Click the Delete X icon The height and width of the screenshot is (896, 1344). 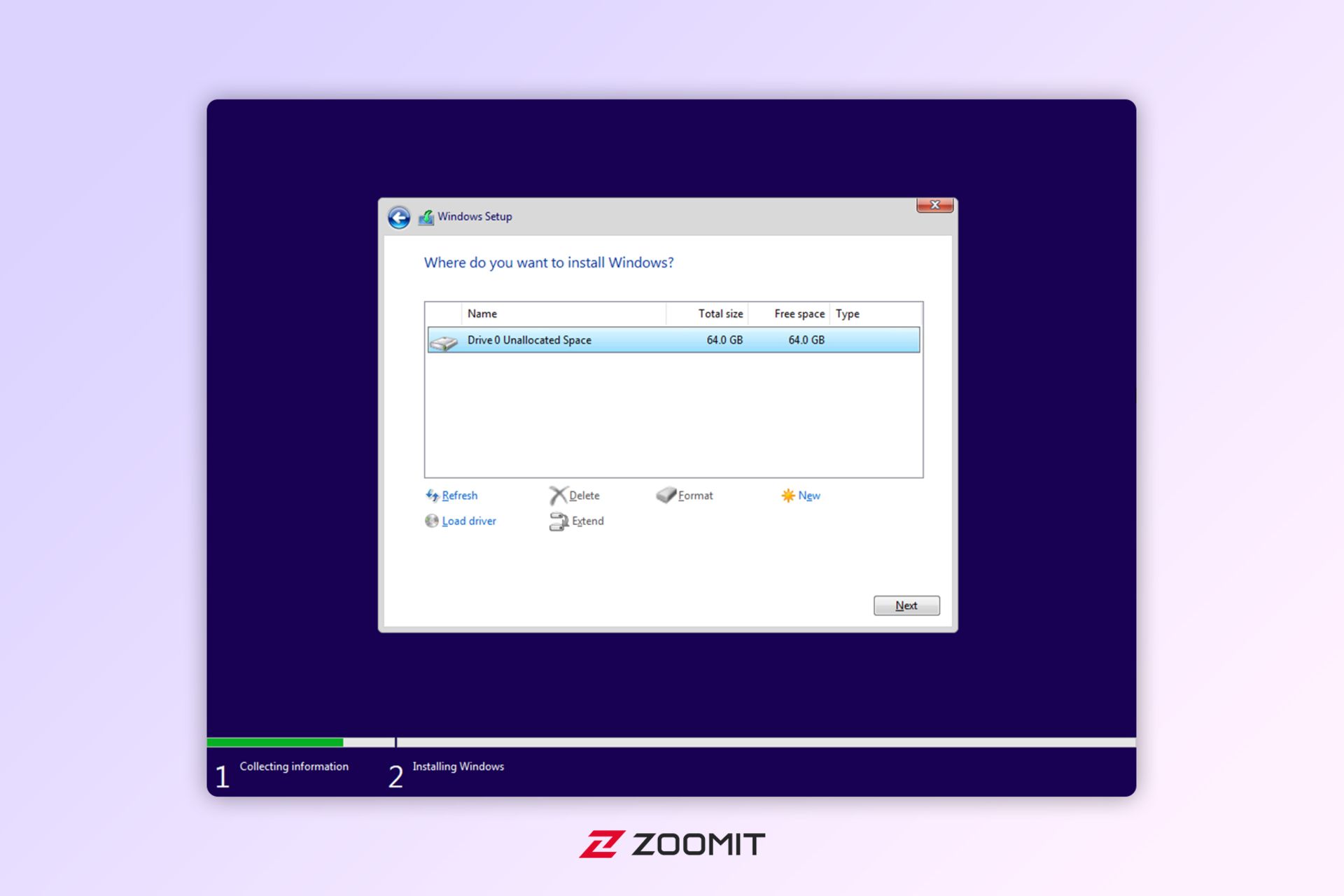(558, 496)
